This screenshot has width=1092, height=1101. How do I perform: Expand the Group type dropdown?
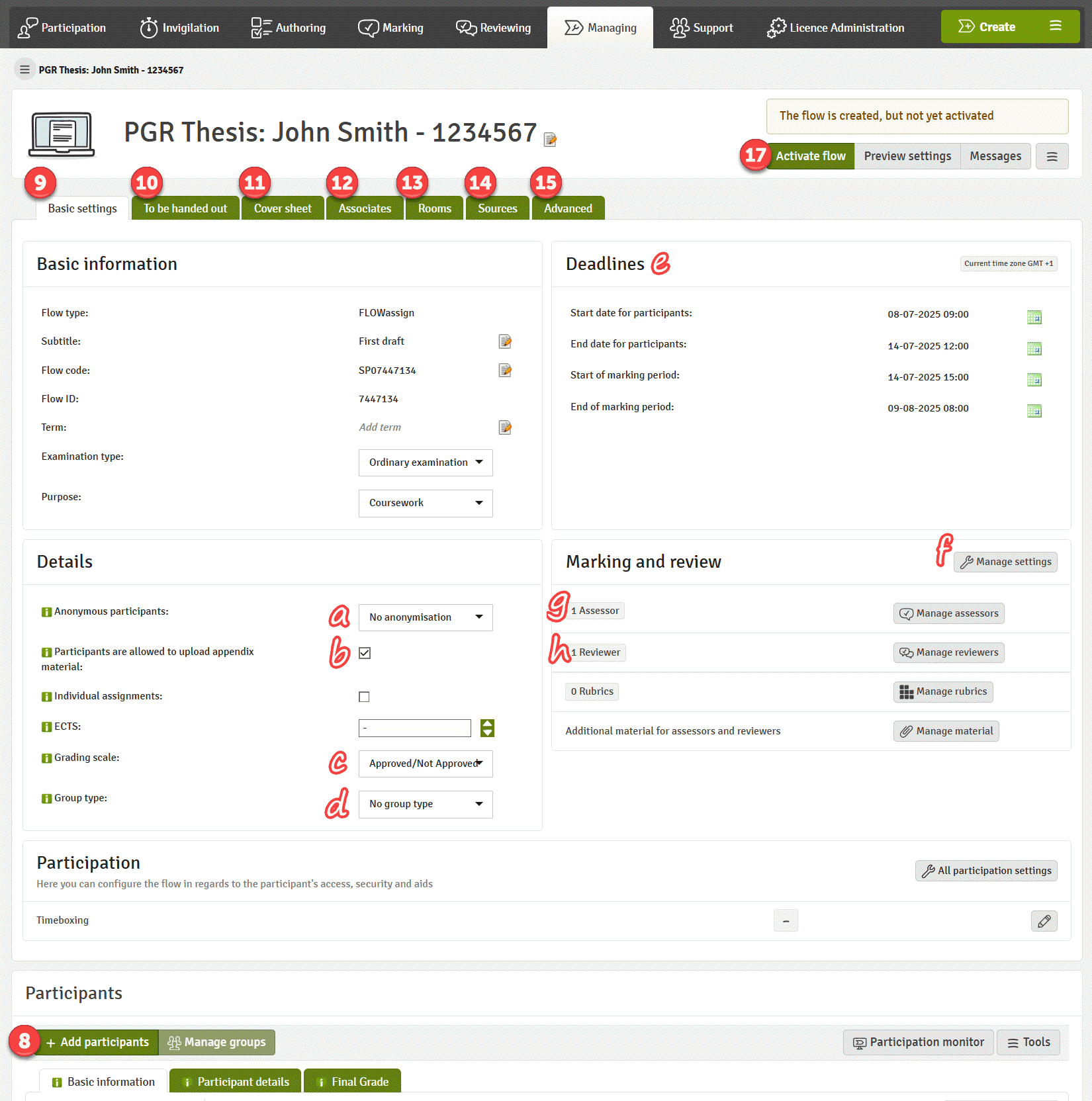tap(426, 804)
